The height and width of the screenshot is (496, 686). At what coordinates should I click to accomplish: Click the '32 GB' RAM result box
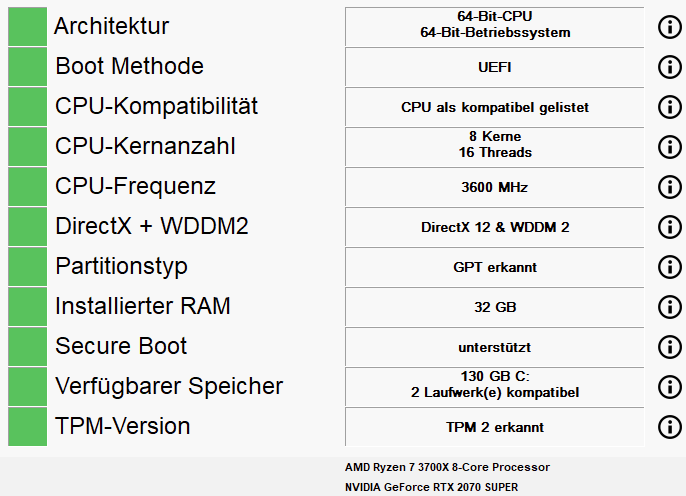click(494, 307)
